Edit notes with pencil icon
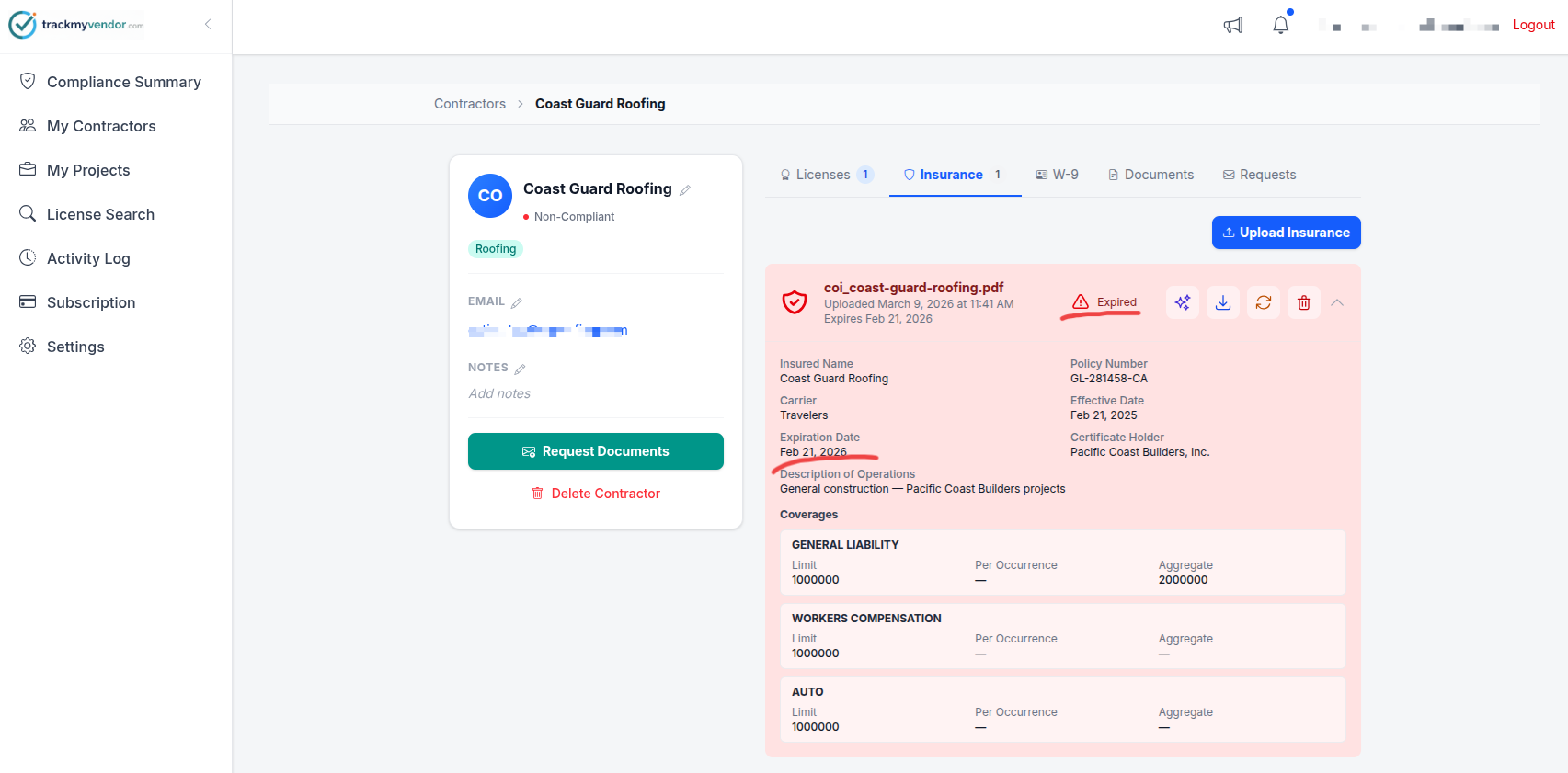This screenshot has width=1568, height=773. tap(520, 369)
